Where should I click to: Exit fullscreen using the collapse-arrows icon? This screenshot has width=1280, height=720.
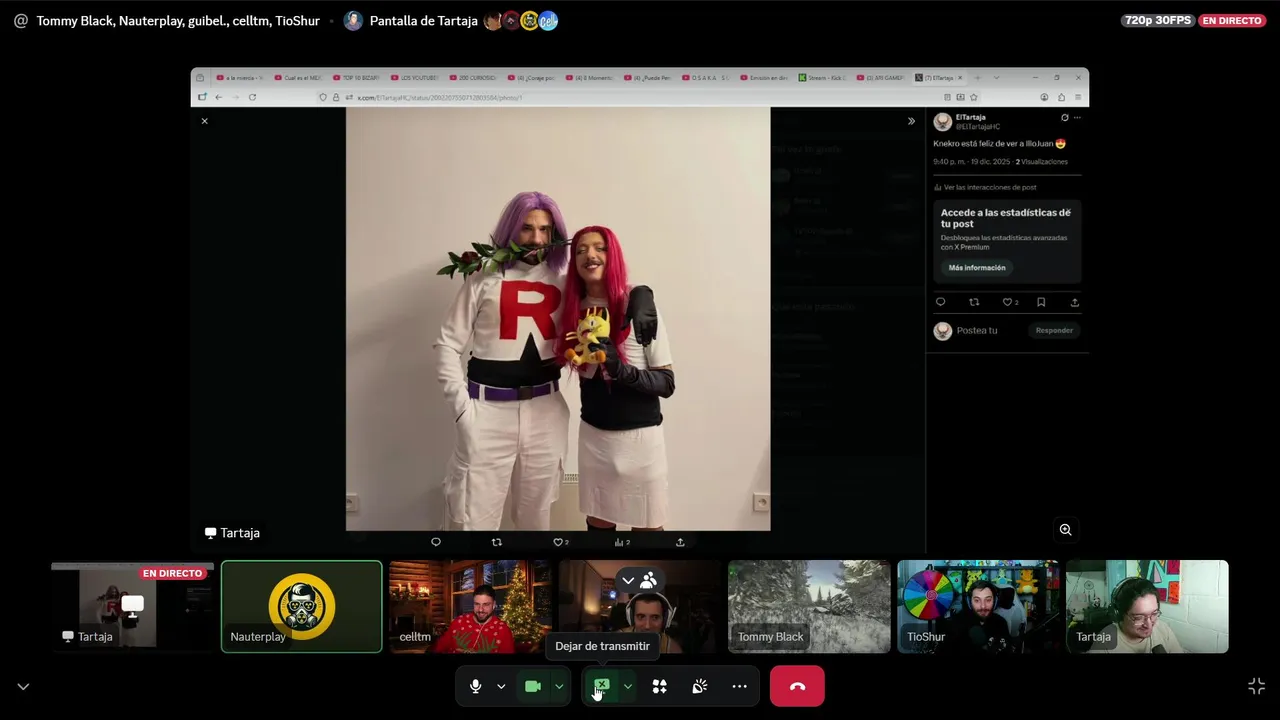(1257, 686)
